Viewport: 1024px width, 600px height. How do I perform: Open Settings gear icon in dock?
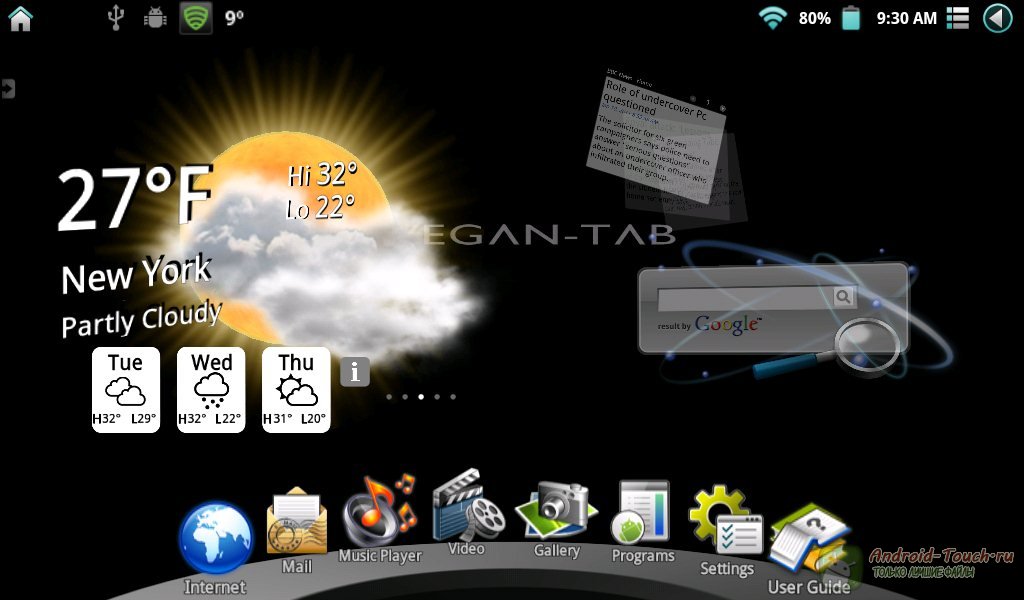pyautogui.click(x=726, y=520)
